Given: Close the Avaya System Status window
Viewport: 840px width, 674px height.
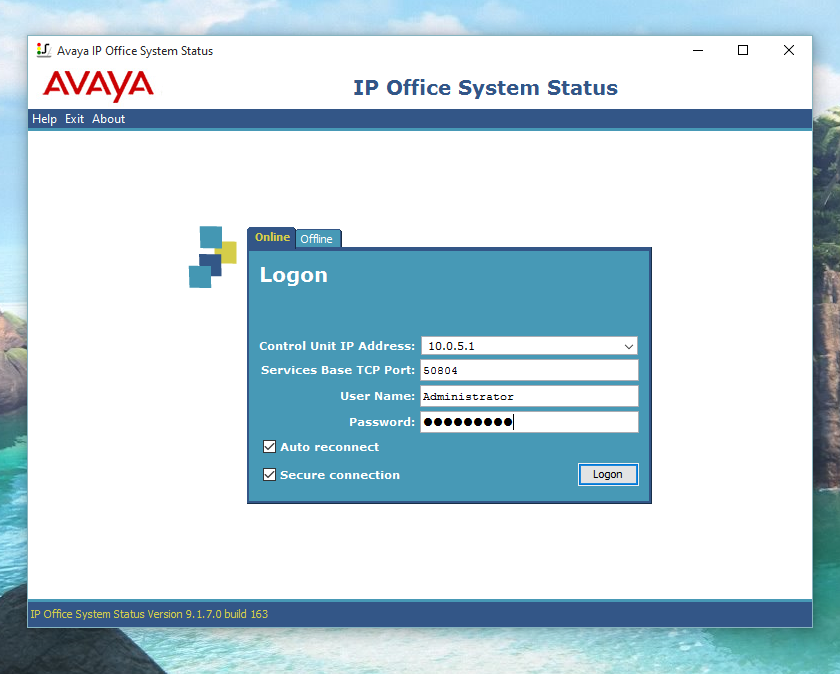Looking at the screenshot, I should pos(789,50).
